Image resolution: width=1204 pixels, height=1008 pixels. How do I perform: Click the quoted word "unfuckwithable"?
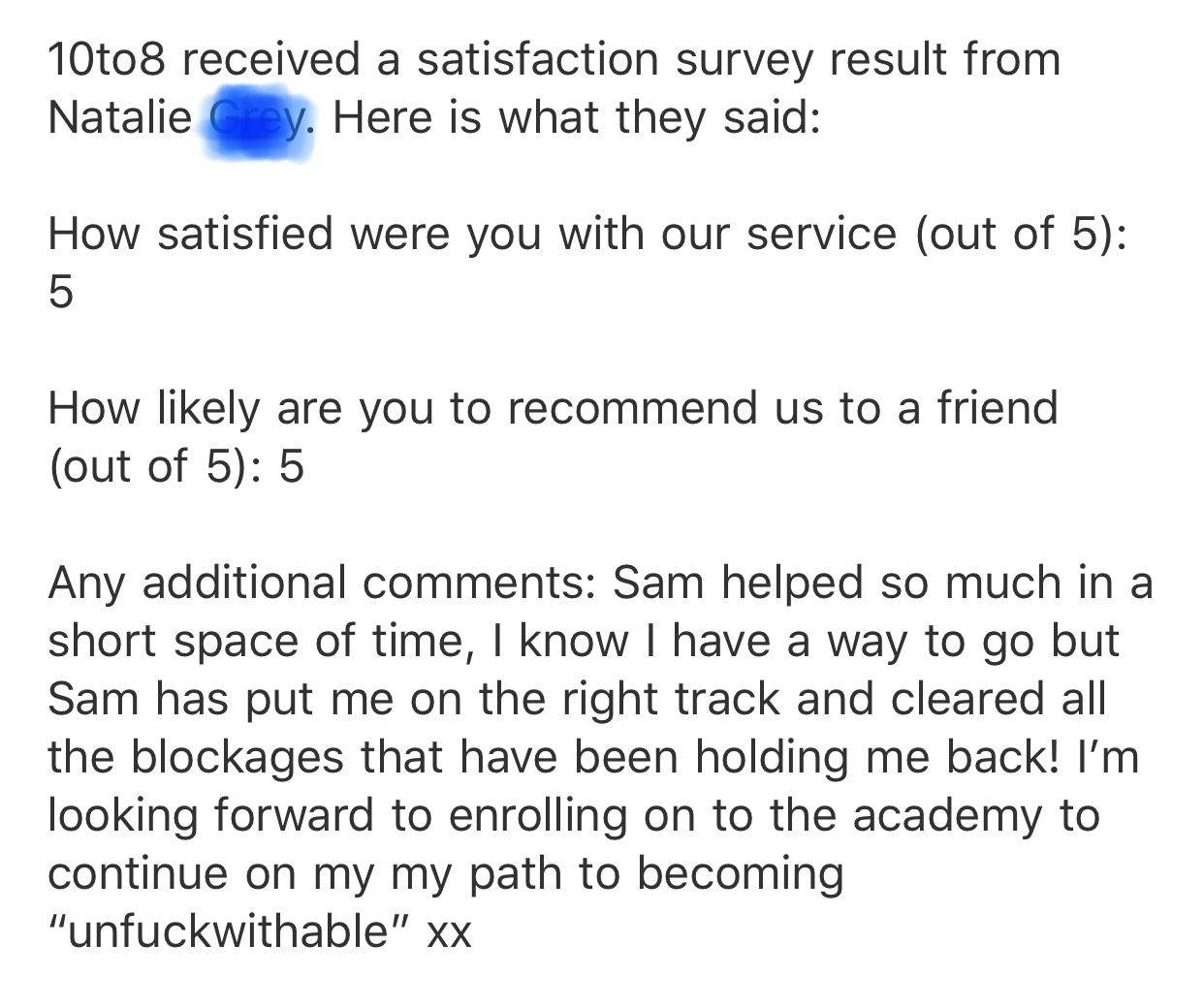tap(229, 931)
